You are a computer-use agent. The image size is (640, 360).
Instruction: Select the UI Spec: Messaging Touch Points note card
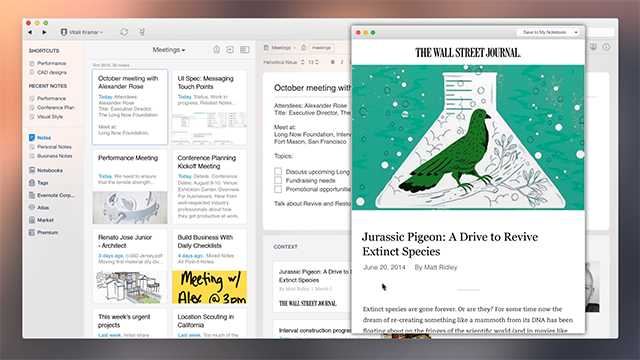pyautogui.click(x=209, y=107)
